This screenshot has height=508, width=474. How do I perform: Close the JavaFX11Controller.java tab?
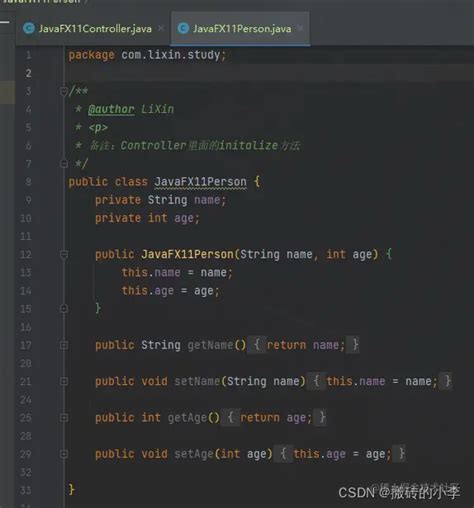pos(161,28)
